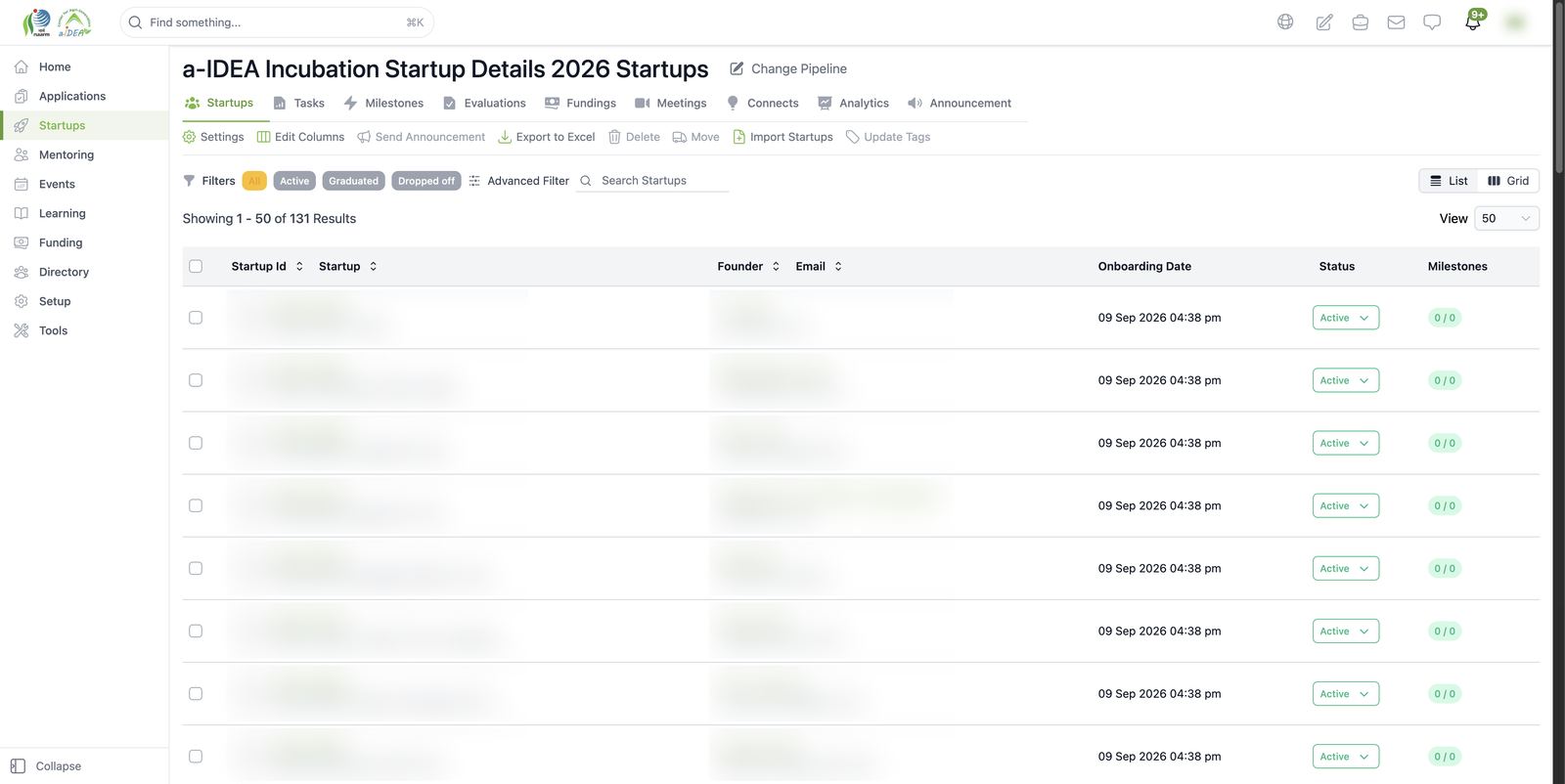Switch to Grid view
This screenshot has height=784, width=1565.
click(1508, 181)
